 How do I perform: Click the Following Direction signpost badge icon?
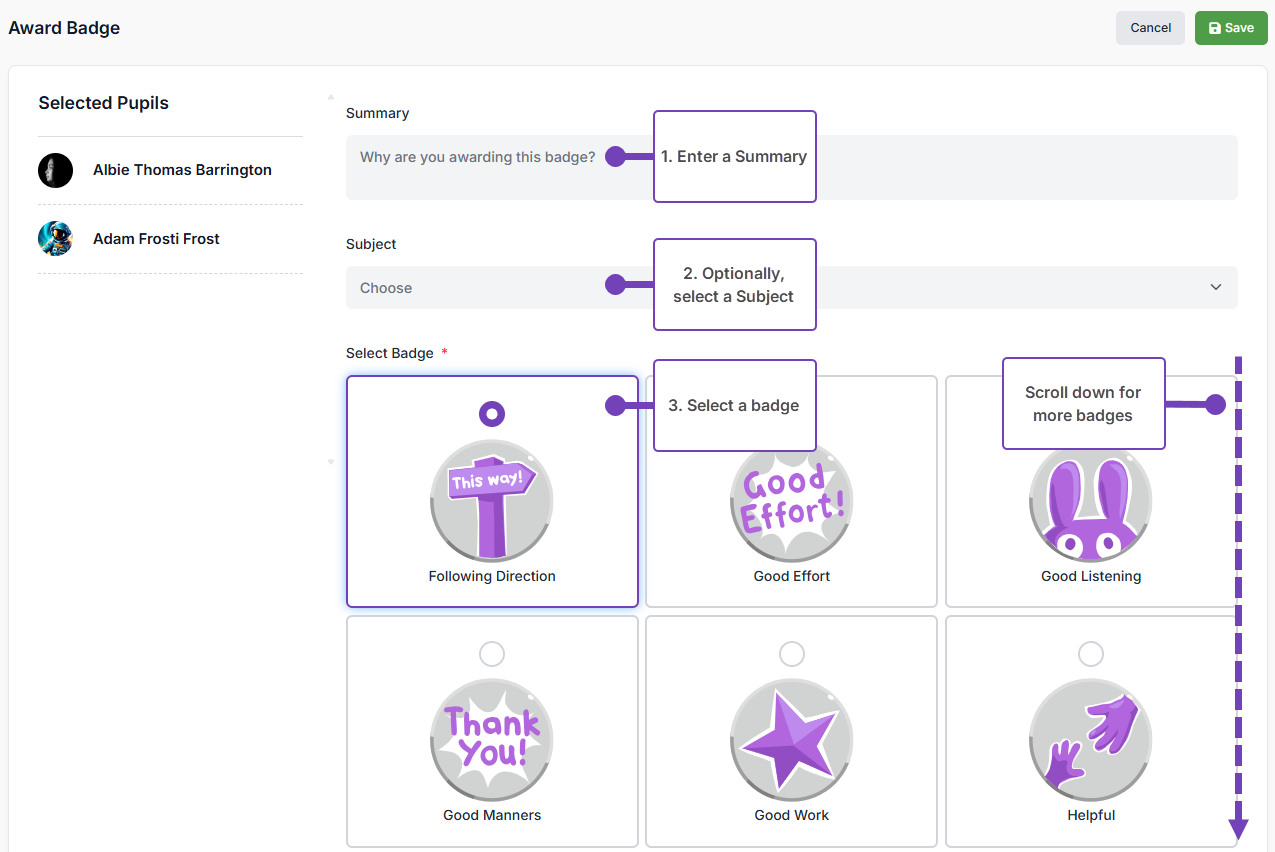tap(491, 502)
